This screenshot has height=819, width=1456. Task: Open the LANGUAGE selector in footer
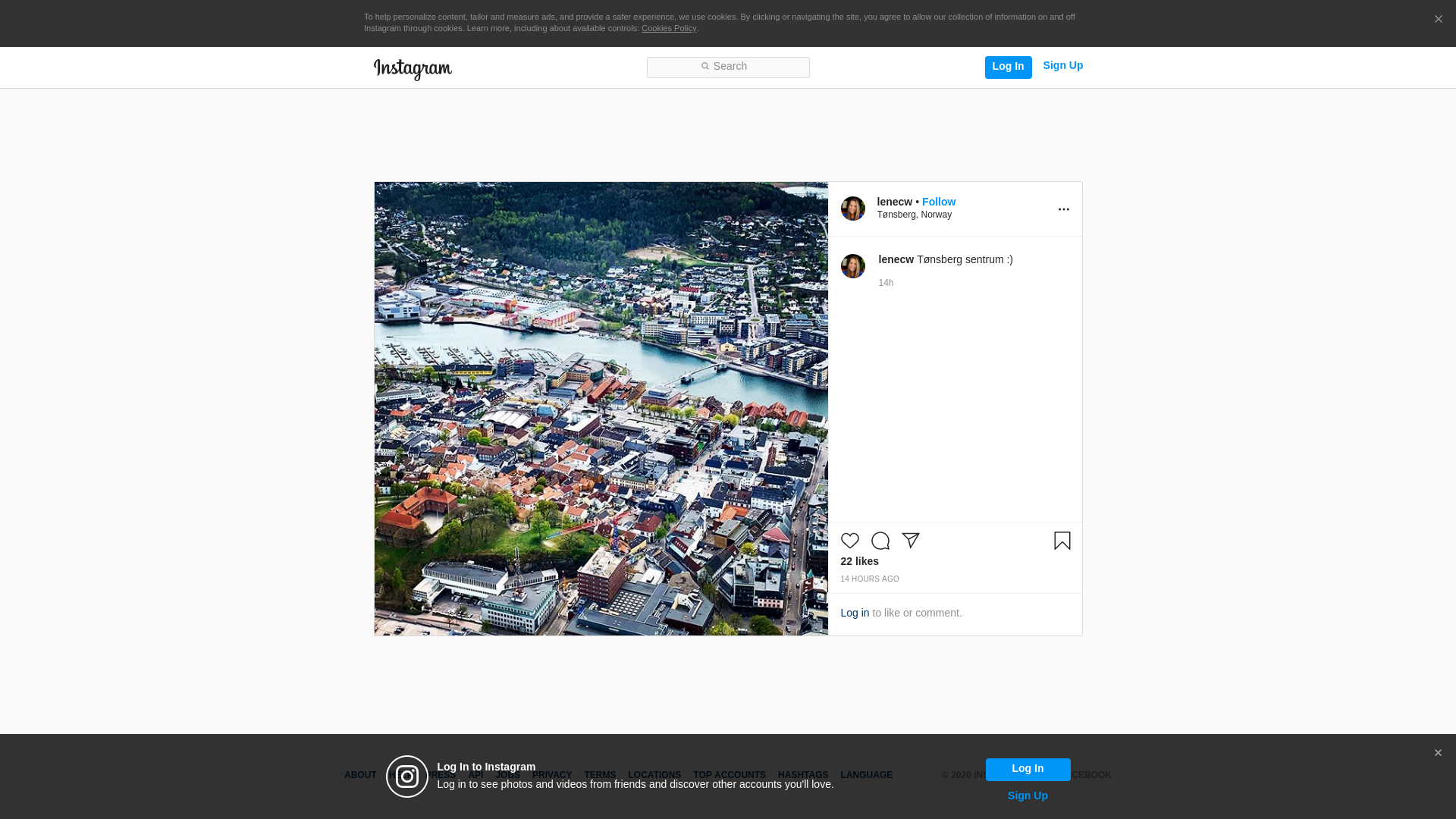[866, 775]
